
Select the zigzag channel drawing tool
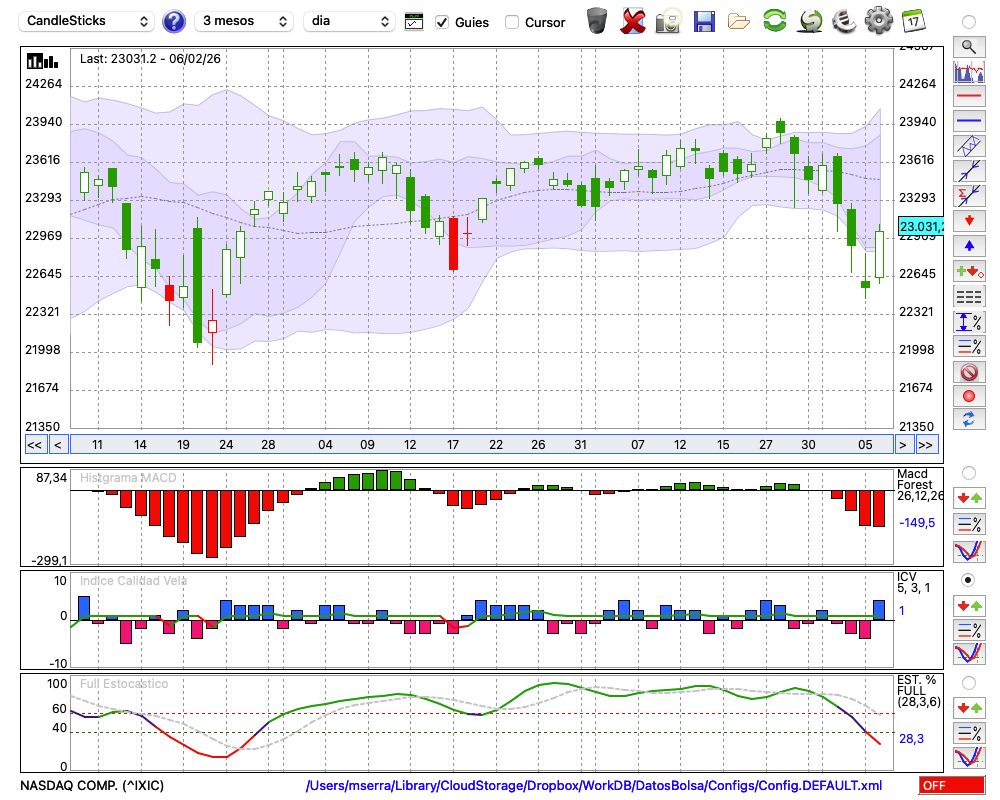pos(969,146)
